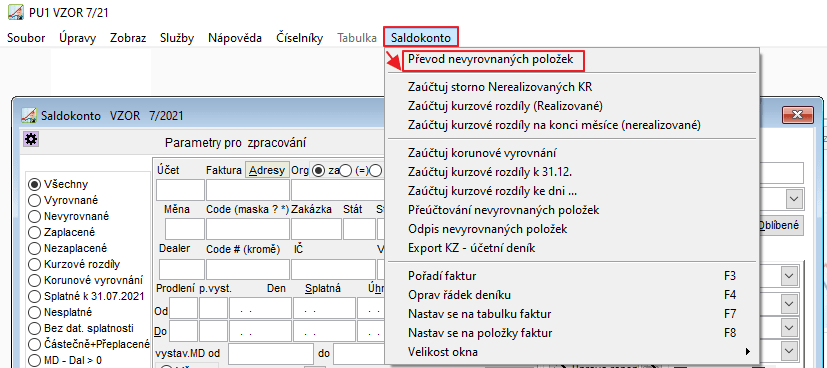The image size is (827, 368).
Task: Select the MD - Dal > 0 option
Action: coord(34,361)
